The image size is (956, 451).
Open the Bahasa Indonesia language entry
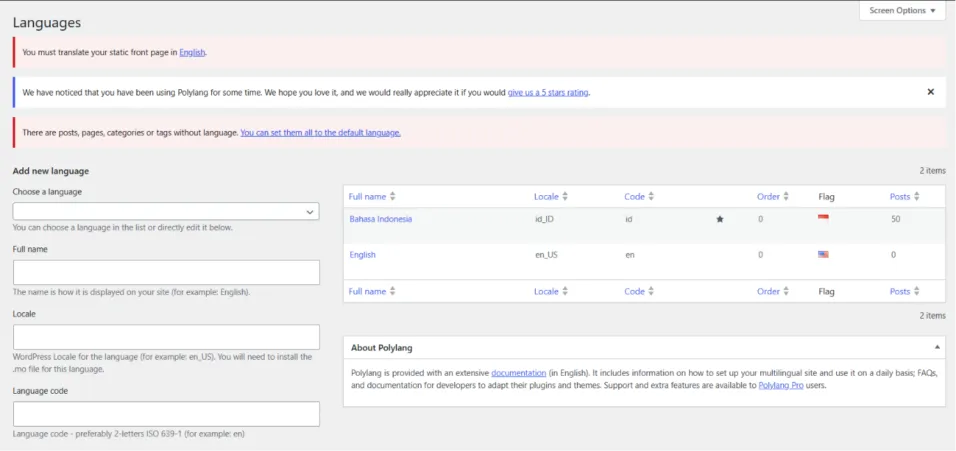click(x=380, y=219)
